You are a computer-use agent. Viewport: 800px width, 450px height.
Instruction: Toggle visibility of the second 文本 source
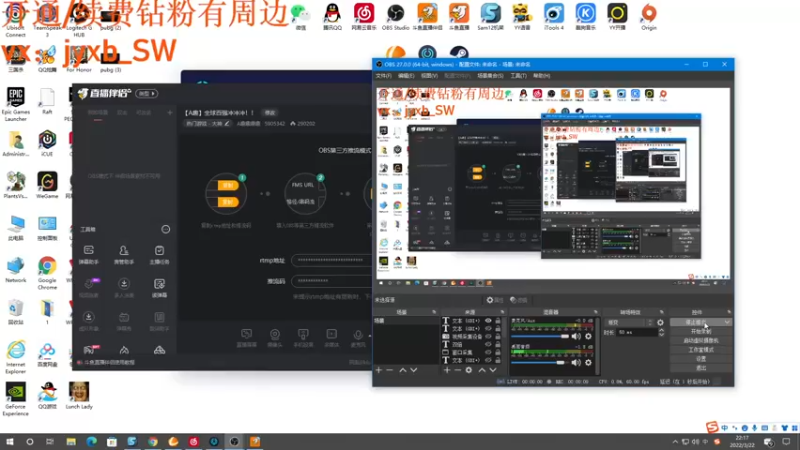[x=488, y=328]
